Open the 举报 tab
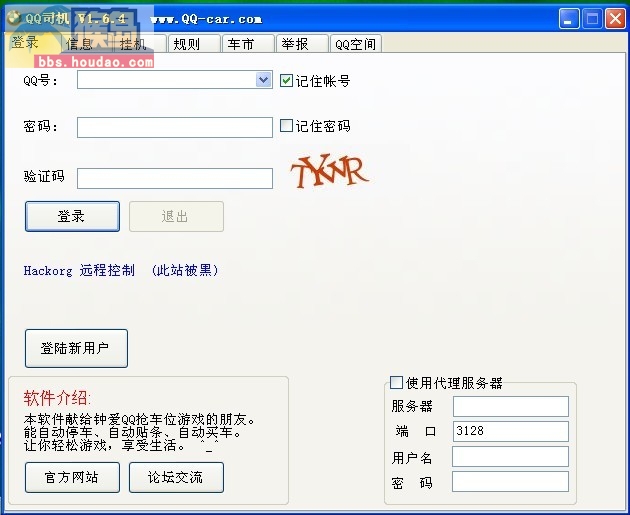This screenshot has height=515, width=630. [x=302, y=43]
